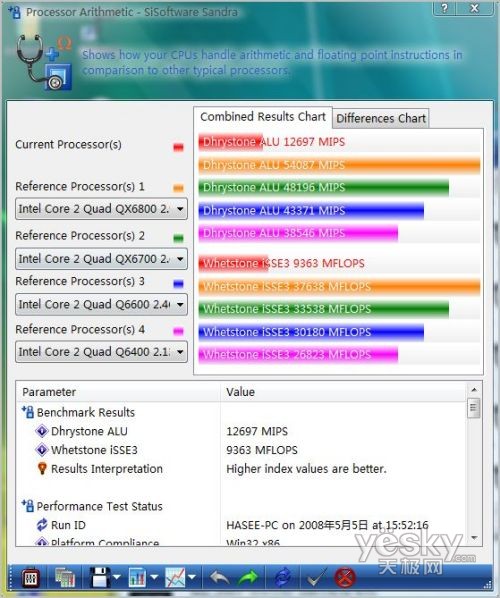This screenshot has height=598, width=500.
Task: Open Reference Processor 4 Q6400 dropdown
Action: 101,352
